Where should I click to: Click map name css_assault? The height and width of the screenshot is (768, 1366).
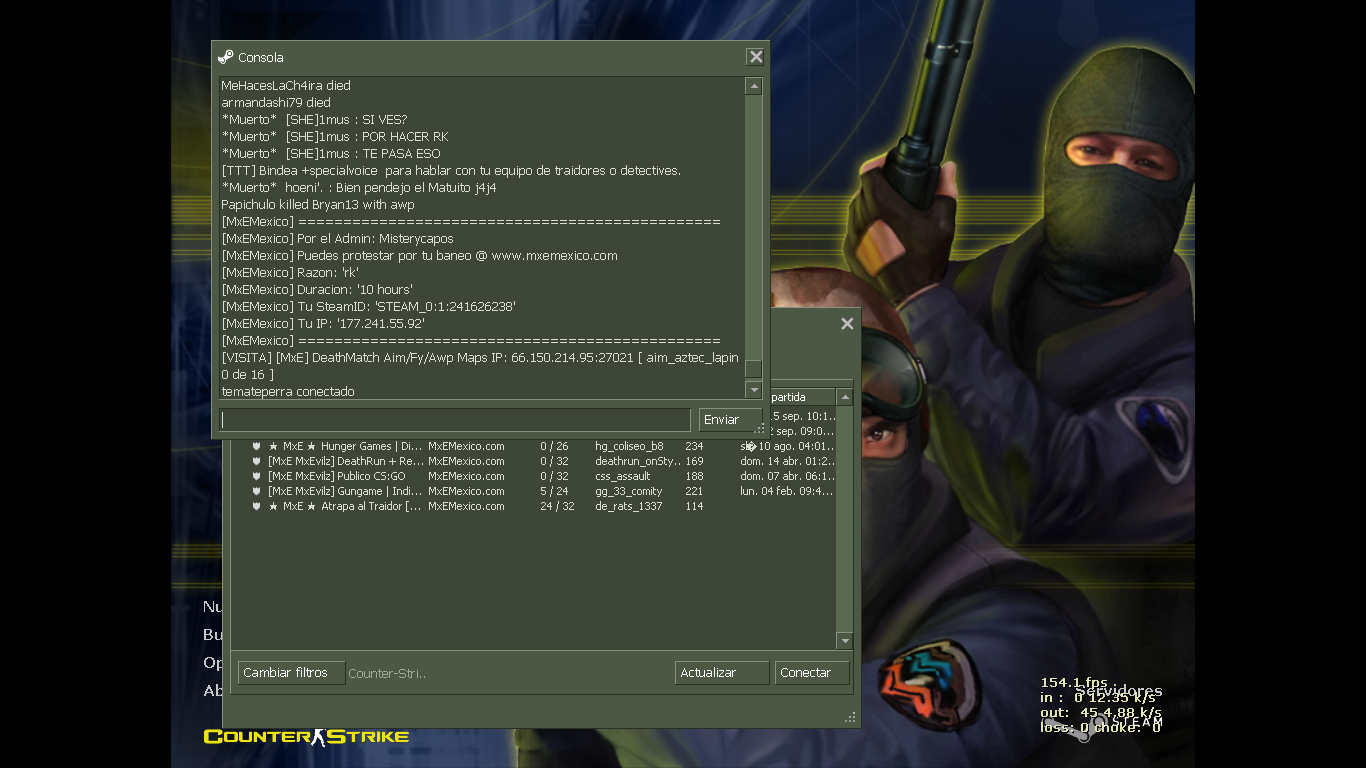[623, 476]
